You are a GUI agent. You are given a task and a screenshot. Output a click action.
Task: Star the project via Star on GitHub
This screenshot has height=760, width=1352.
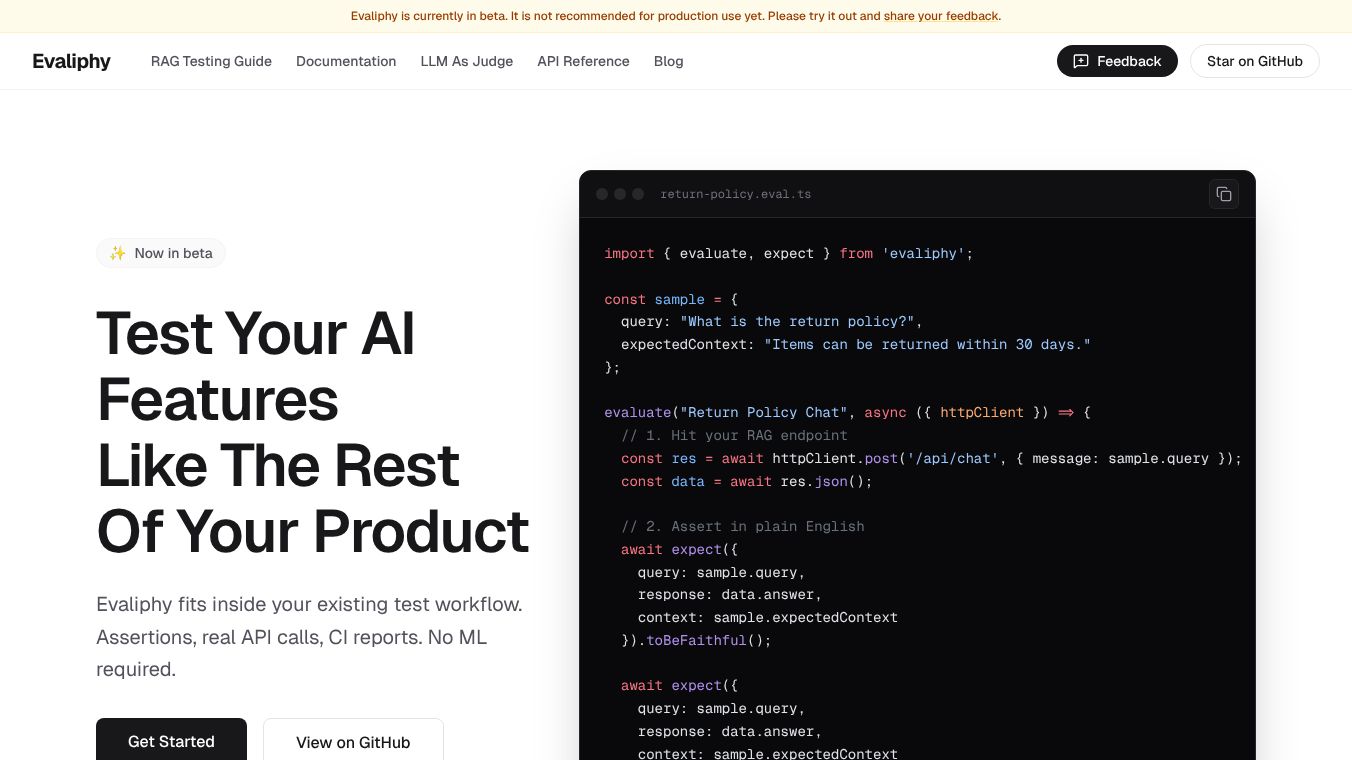1255,61
